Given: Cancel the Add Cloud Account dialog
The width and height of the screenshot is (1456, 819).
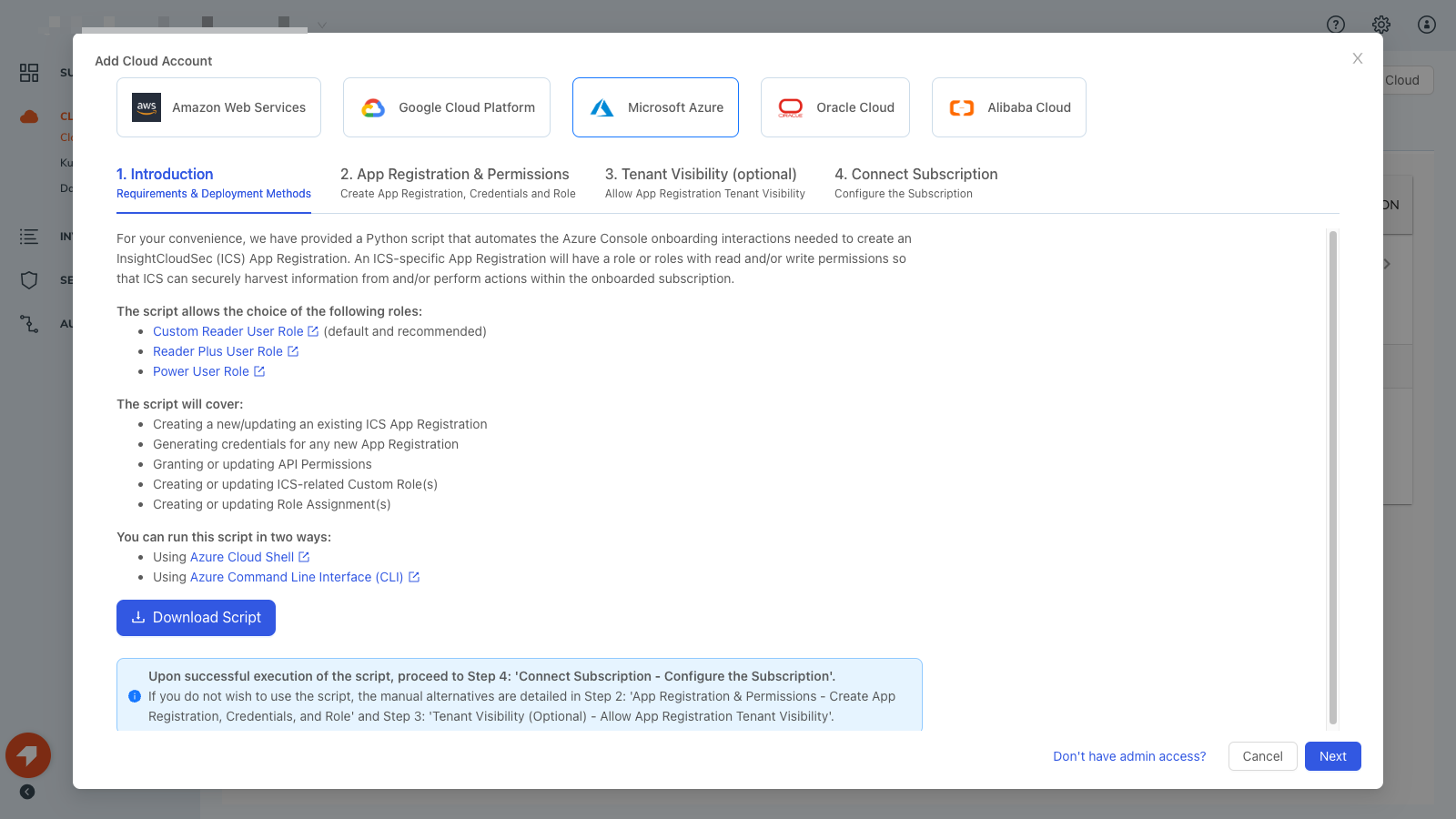Looking at the screenshot, I should tap(1263, 756).
